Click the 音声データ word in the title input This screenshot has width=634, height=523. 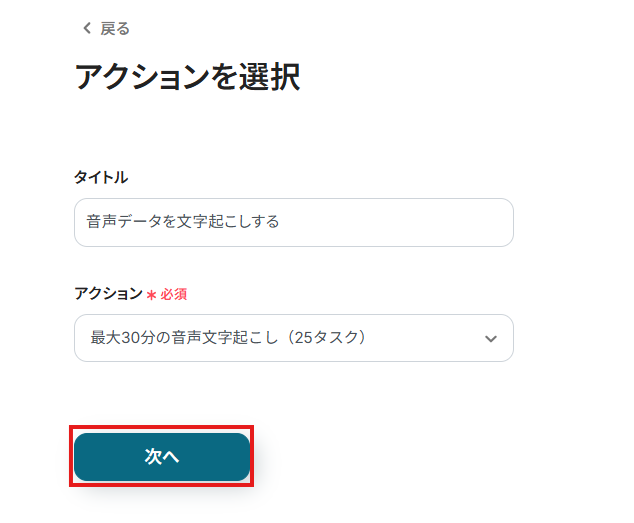tap(123, 222)
